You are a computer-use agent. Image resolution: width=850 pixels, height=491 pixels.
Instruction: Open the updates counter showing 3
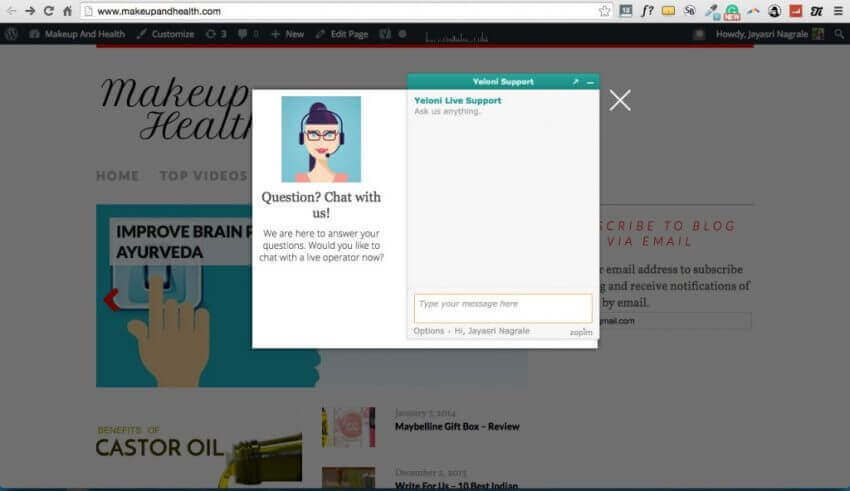click(216, 34)
